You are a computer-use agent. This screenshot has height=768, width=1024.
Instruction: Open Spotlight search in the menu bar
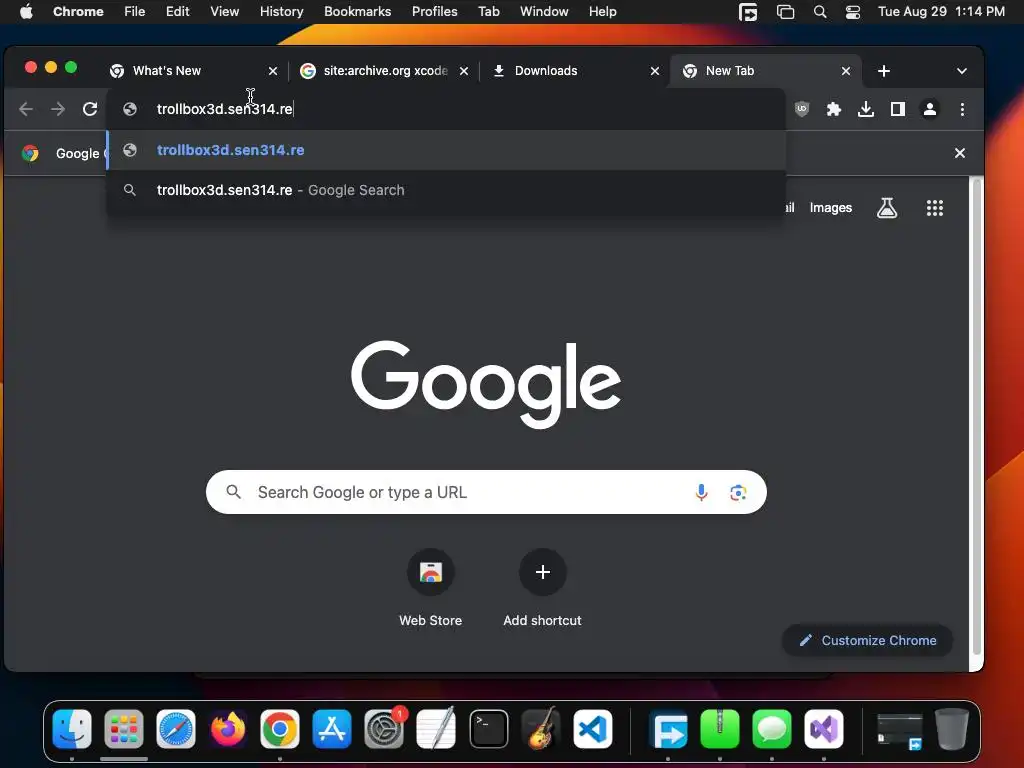point(820,12)
